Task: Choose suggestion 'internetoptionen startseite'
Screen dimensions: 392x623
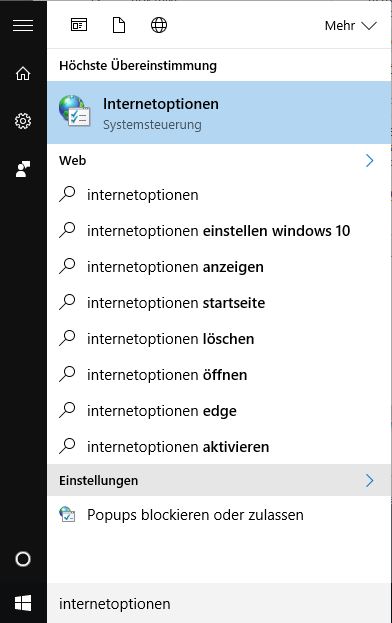Action: point(219,303)
